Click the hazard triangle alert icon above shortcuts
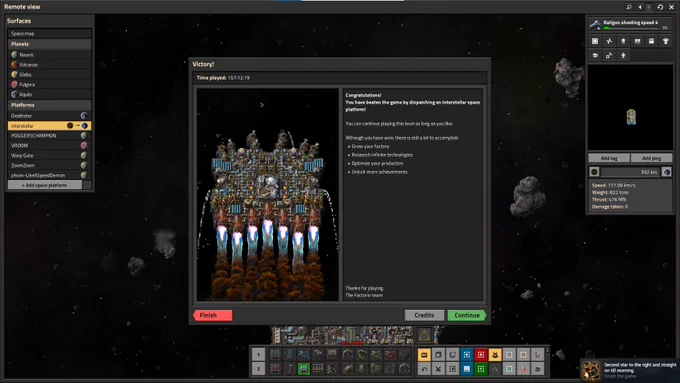The width and height of the screenshot is (680, 383). (x=424, y=335)
